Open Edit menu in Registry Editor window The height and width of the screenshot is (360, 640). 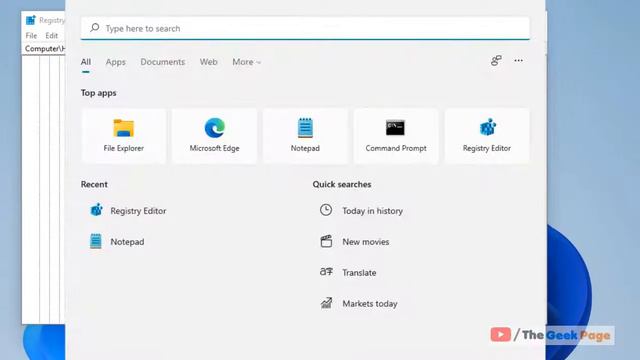click(51, 36)
